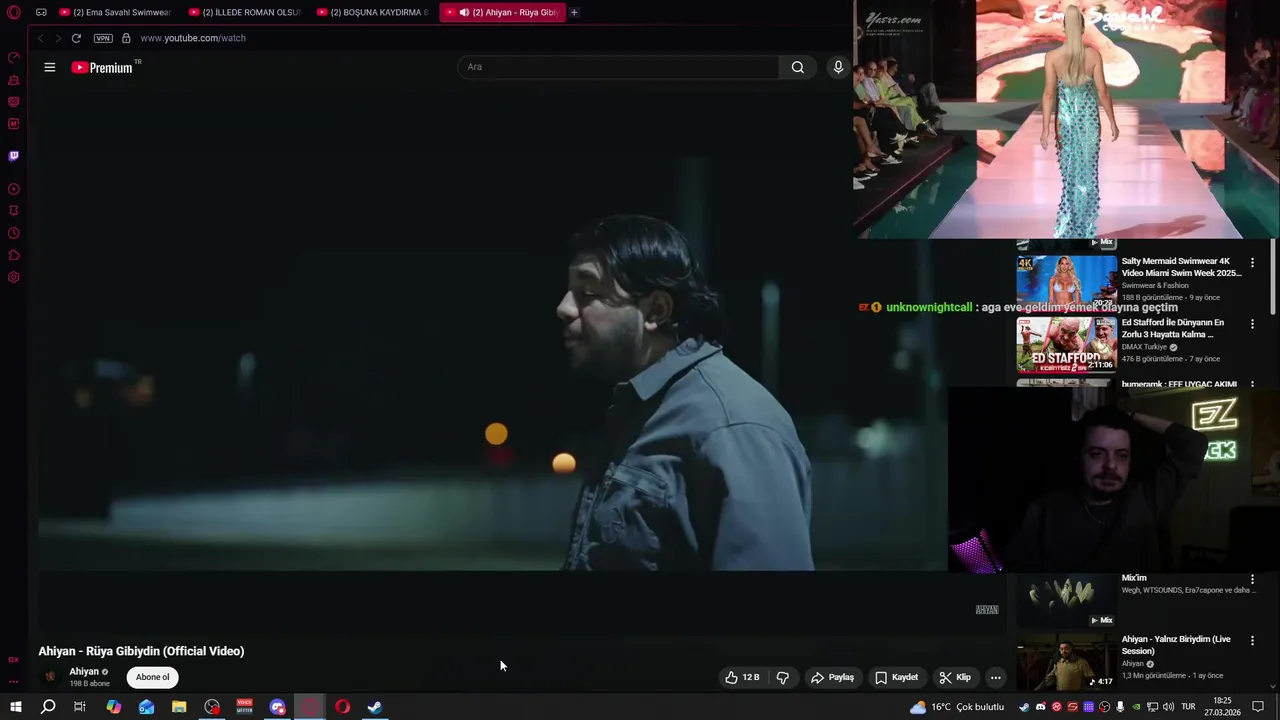Open weather widget 16°C Çok bulutlu
Screen dimensions: 1280x720
point(957,707)
